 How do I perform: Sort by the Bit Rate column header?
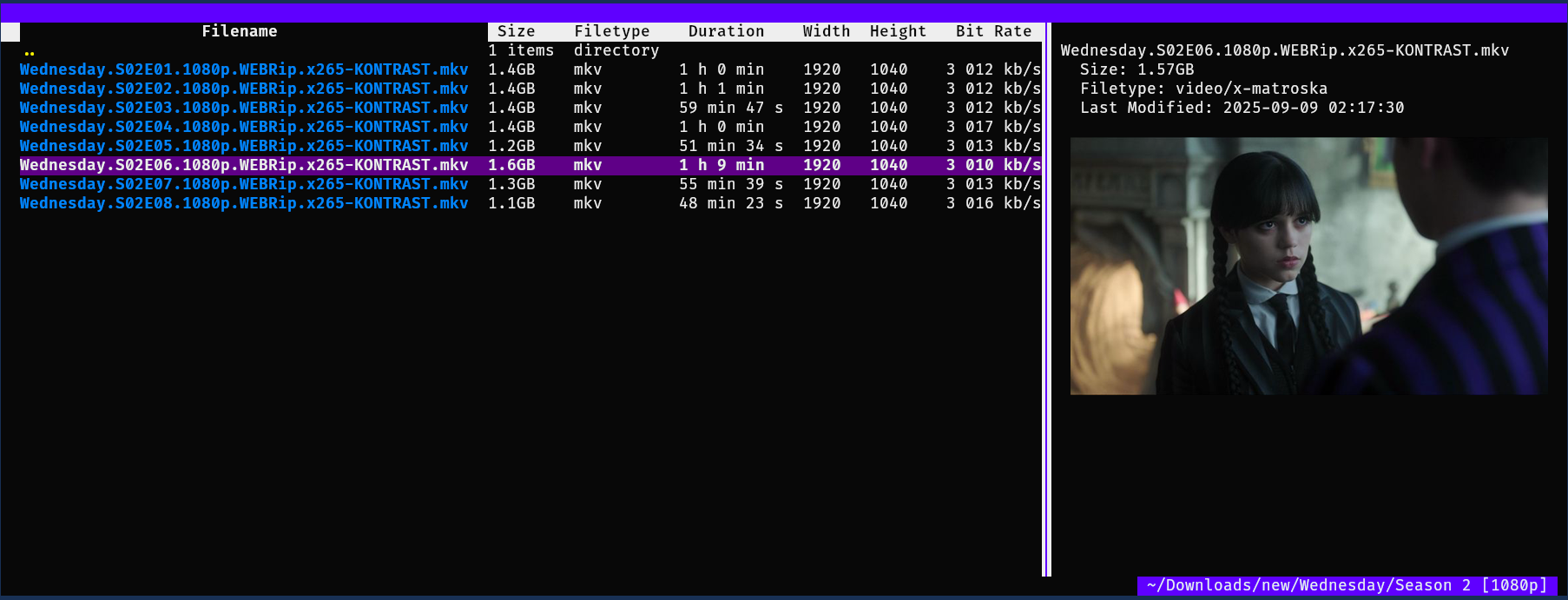point(994,31)
